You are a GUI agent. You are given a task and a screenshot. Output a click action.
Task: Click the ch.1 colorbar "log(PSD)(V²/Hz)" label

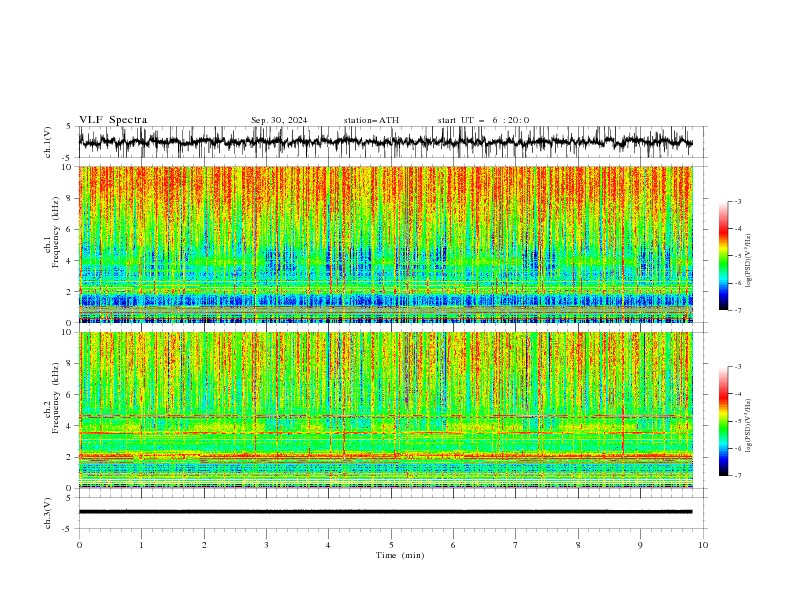pyautogui.click(x=748, y=261)
